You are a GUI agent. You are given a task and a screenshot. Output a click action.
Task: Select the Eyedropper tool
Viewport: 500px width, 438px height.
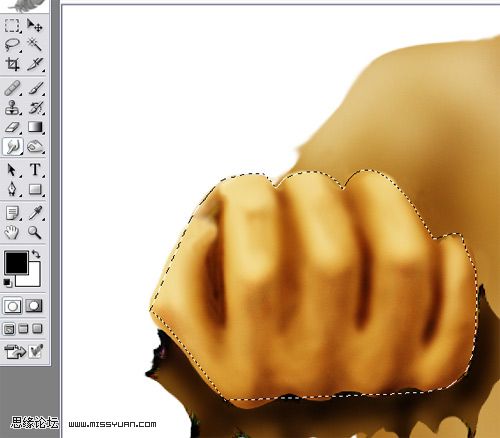[x=35, y=213]
